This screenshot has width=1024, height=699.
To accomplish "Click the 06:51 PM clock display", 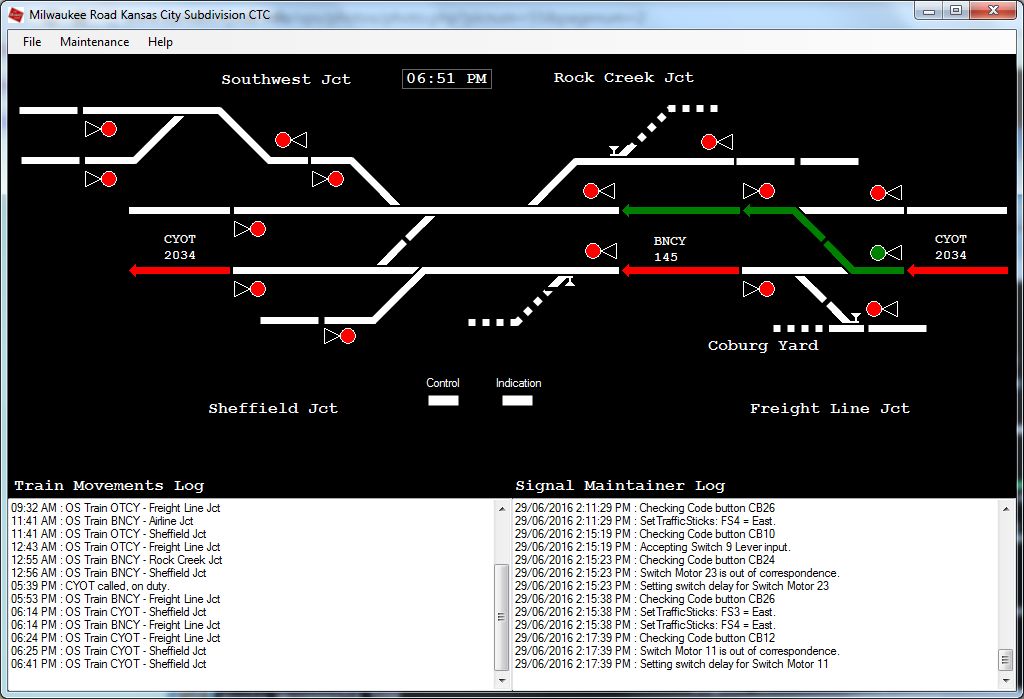I will point(447,79).
